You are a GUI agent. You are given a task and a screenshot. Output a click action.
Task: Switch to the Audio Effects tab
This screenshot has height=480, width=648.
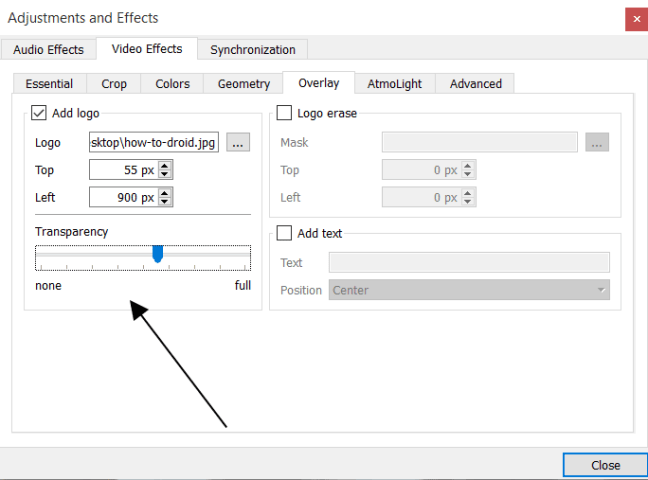pos(49,49)
